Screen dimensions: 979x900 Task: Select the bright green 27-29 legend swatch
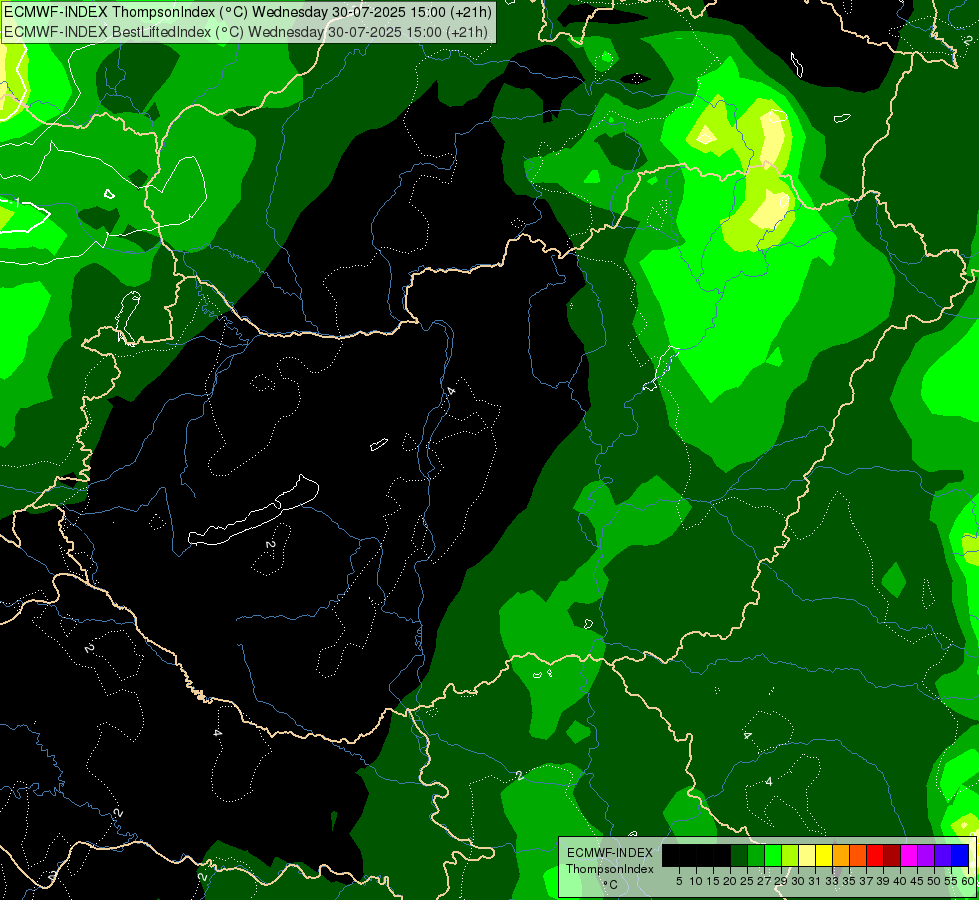click(773, 855)
